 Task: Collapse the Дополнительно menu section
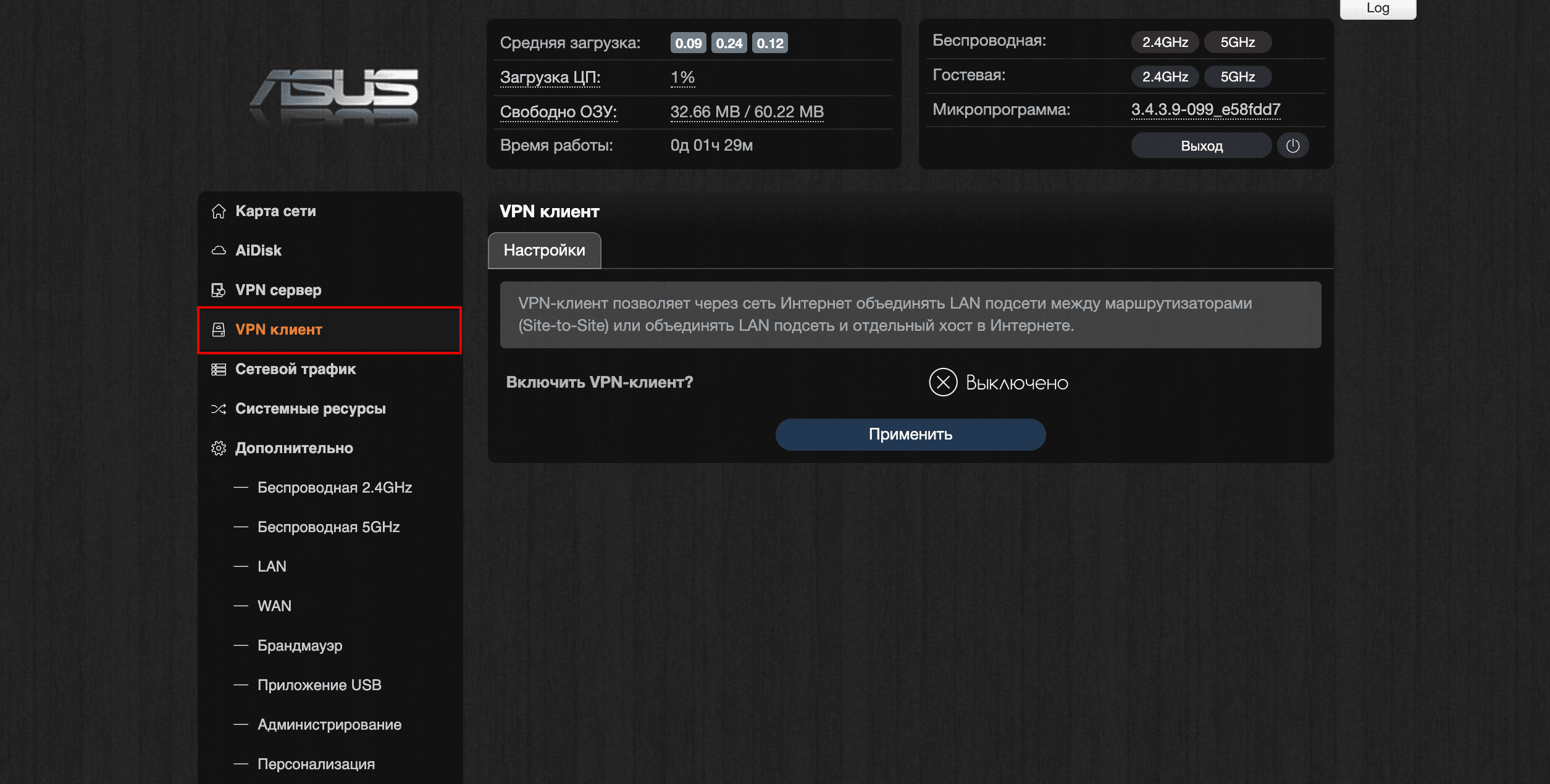click(x=294, y=448)
